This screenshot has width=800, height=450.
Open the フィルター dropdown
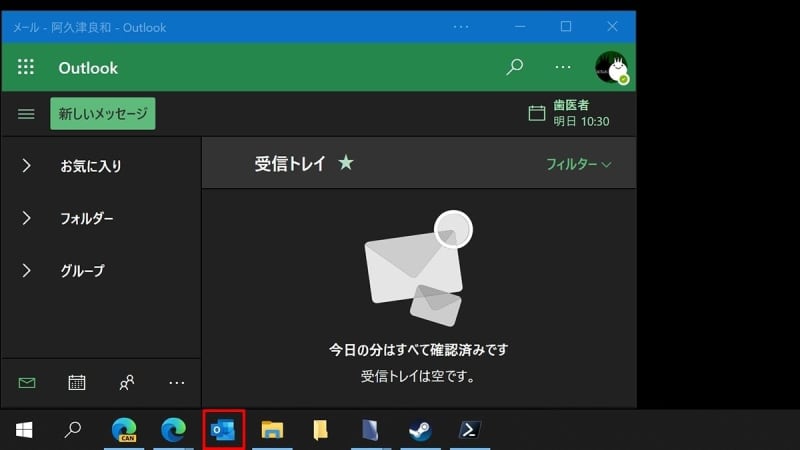(x=579, y=164)
